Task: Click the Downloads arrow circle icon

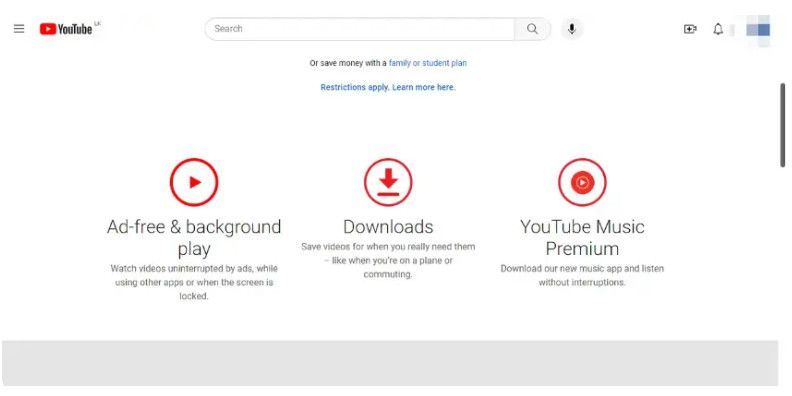Action: 388,182
